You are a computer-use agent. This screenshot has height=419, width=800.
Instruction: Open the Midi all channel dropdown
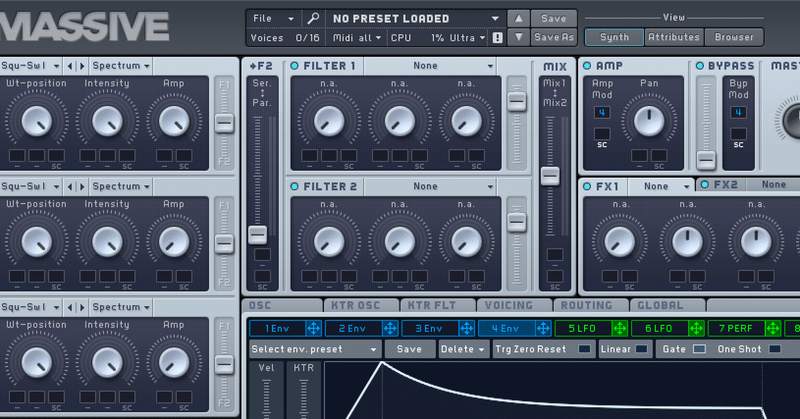coord(357,38)
